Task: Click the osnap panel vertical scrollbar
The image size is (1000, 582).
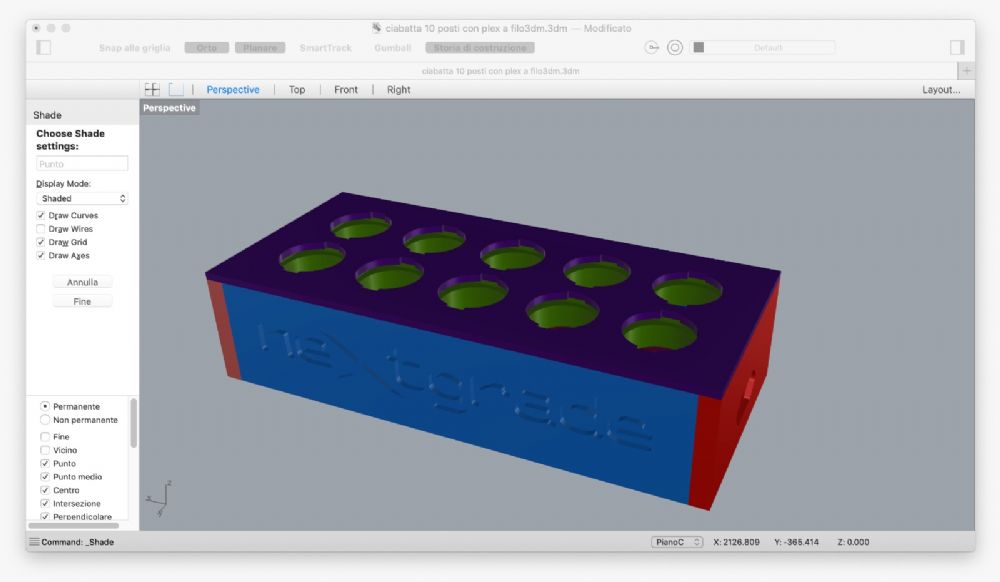Action: coord(133,423)
